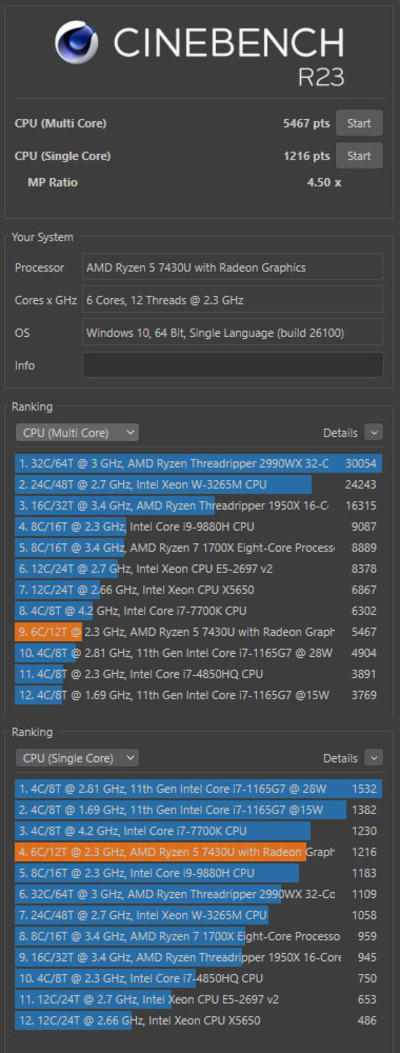Select the orange Ryzen 5 7430U single core bar
Viewport: 400px width, 1053px height.
pos(199,852)
